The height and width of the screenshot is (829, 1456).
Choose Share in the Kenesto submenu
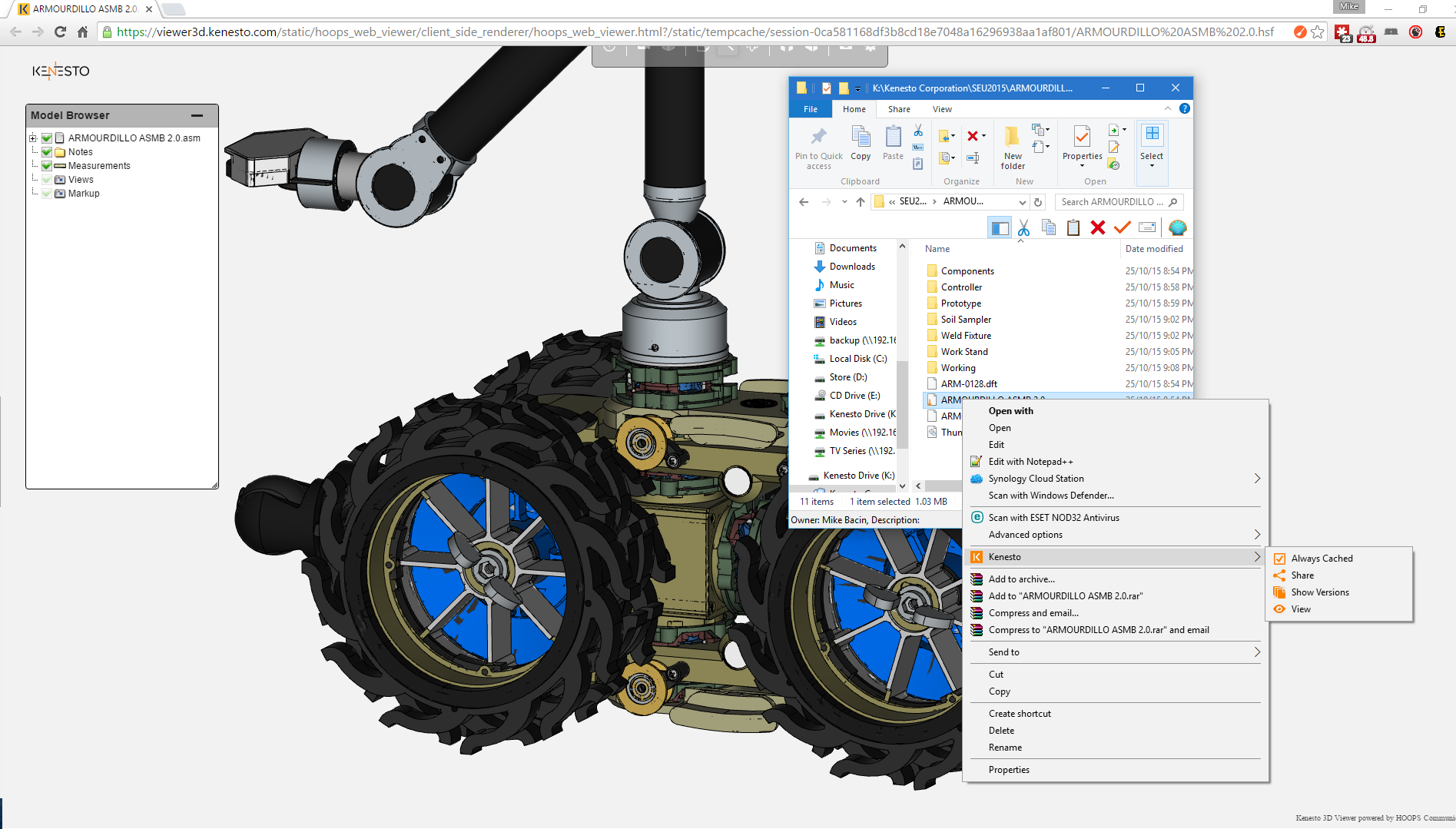click(1302, 575)
